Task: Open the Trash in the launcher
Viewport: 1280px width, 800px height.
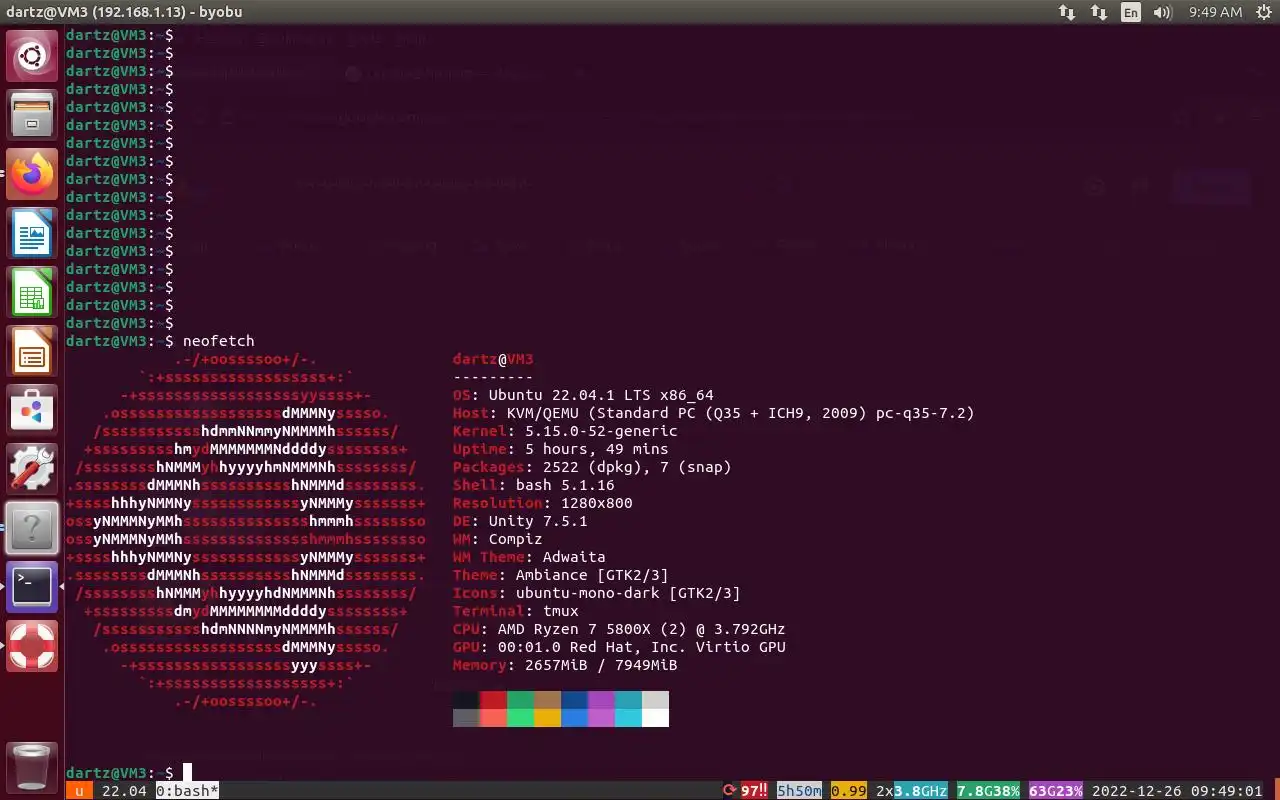Action: pyautogui.click(x=32, y=767)
